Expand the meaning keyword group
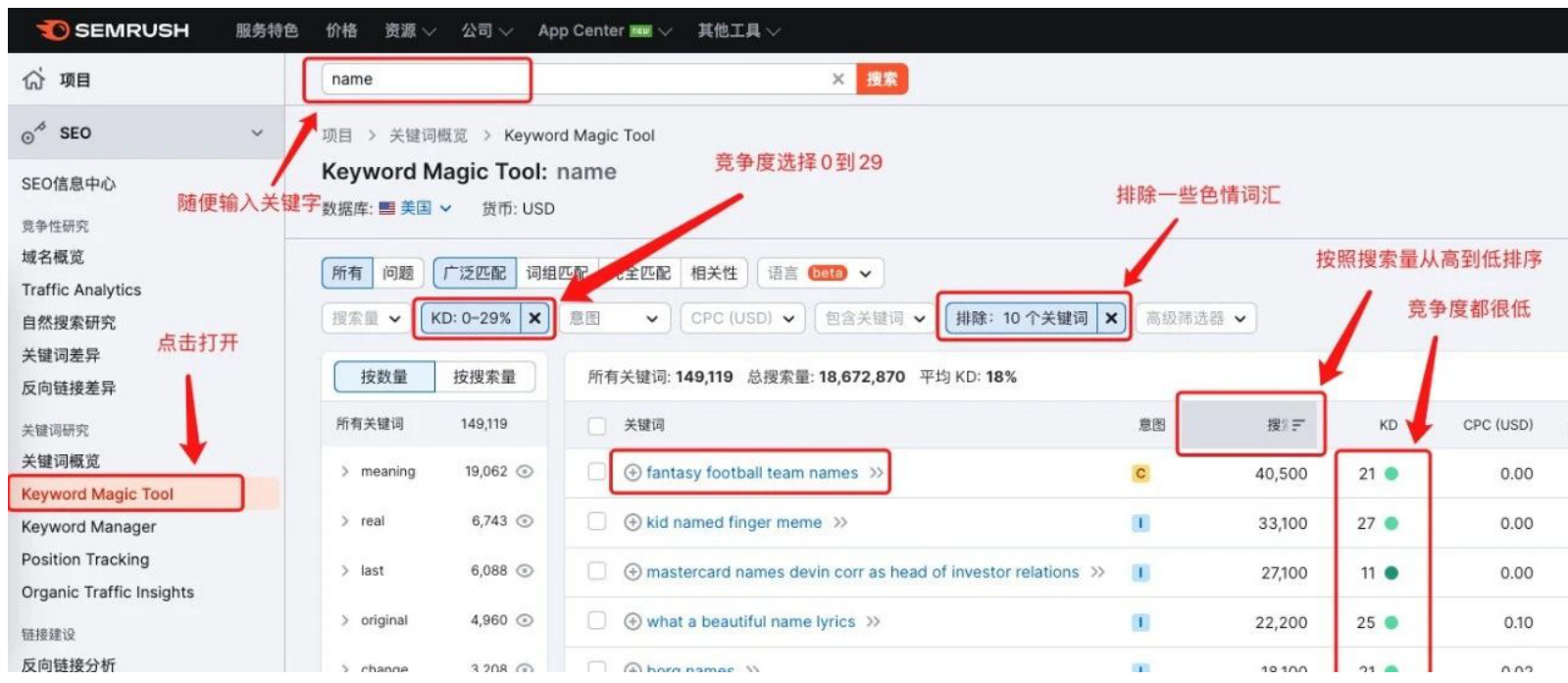The height and width of the screenshot is (683, 1568). [x=344, y=472]
